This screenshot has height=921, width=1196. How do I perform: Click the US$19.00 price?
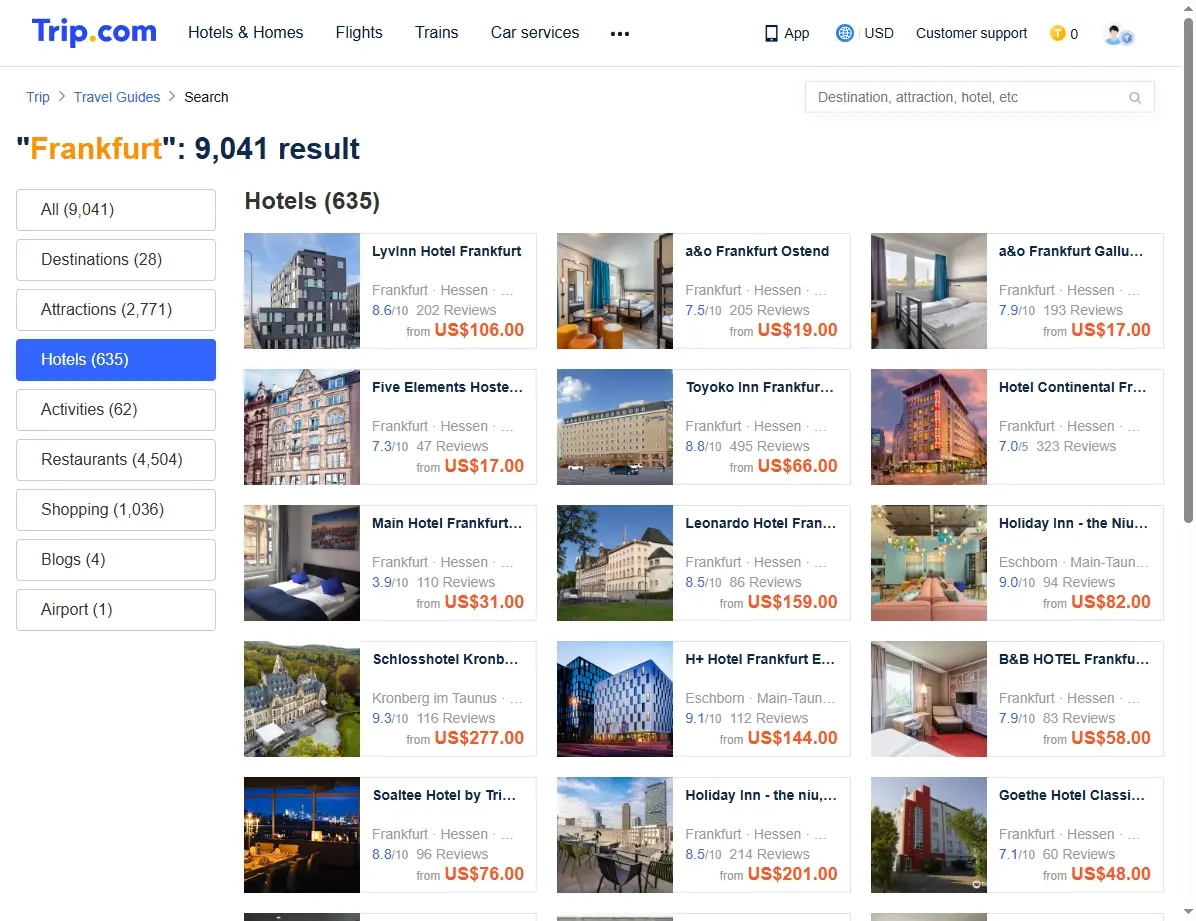pos(797,330)
